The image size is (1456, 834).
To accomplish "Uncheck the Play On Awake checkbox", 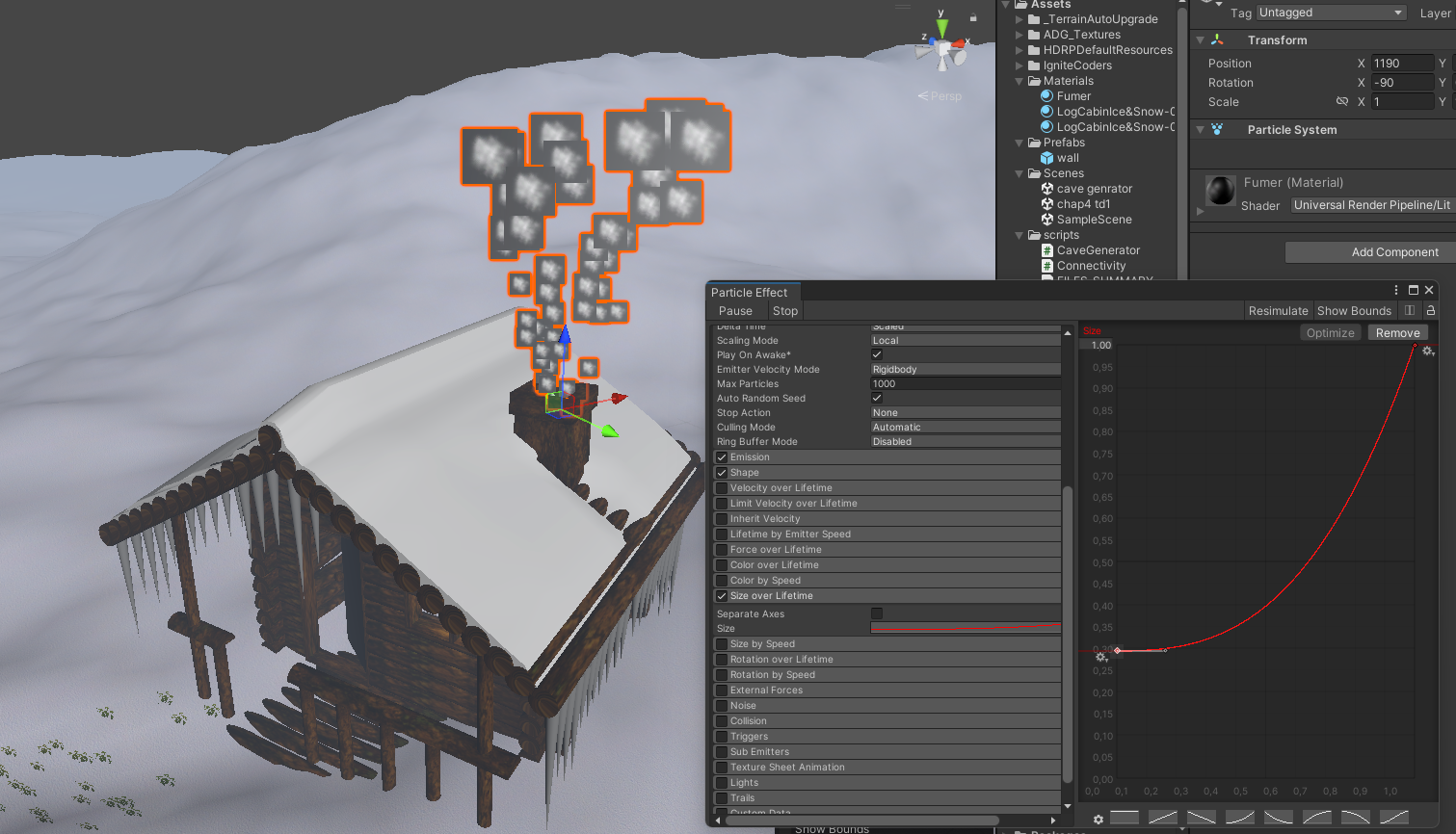I will 877,354.
